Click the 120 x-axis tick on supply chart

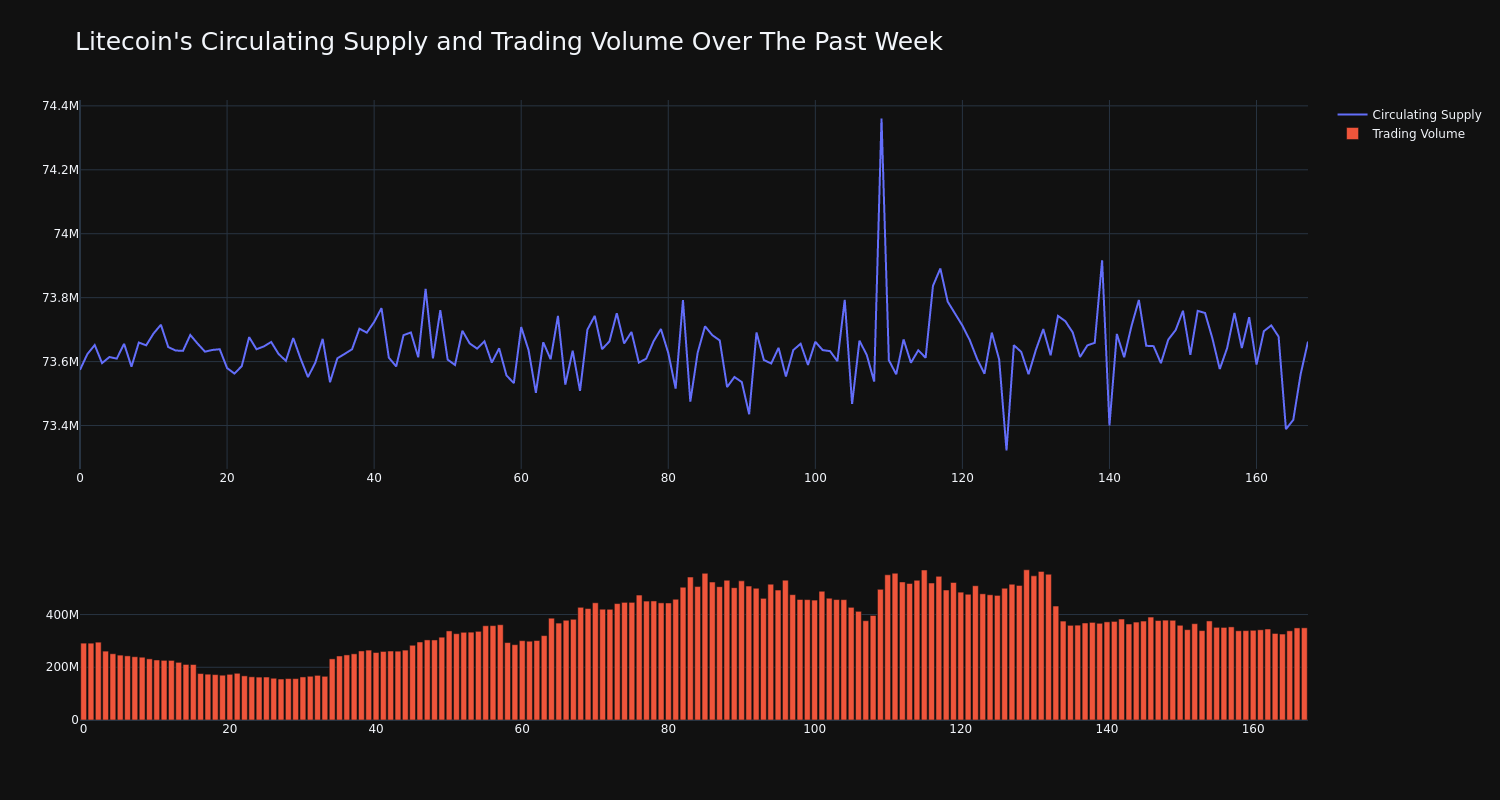coord(962,478)
